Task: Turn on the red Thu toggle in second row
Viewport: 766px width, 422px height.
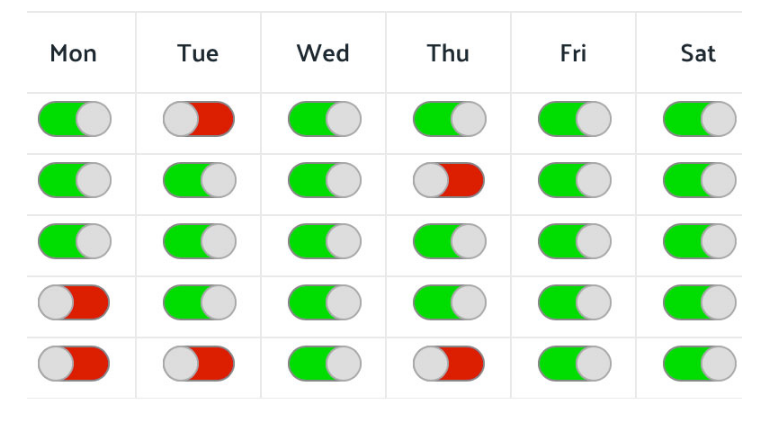Action: click(449, 180)
